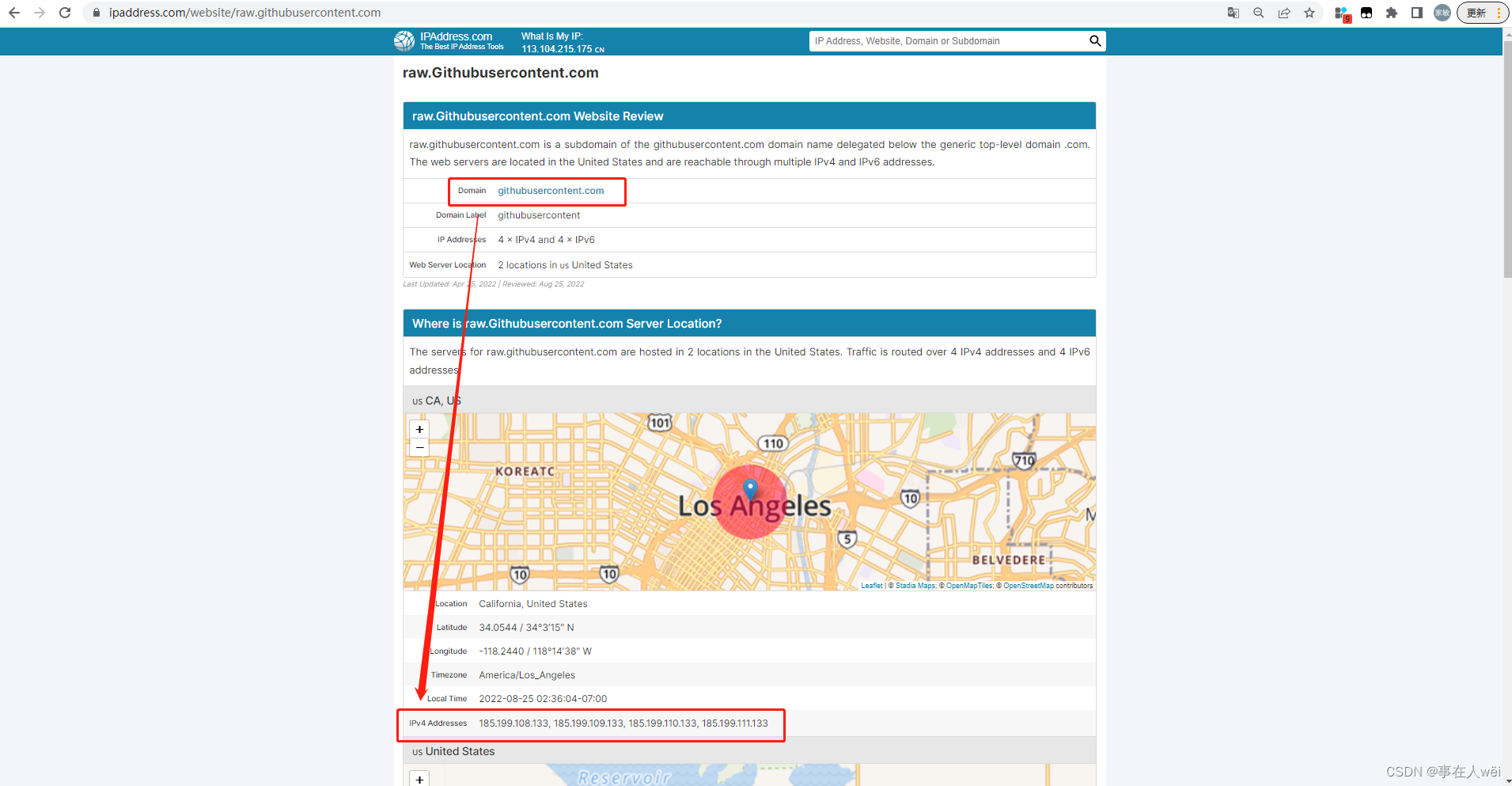The height and width of the screenshot is (786, 1512).
Task: Click the 'us United States' location heading
Action: [x=453, y=751]
